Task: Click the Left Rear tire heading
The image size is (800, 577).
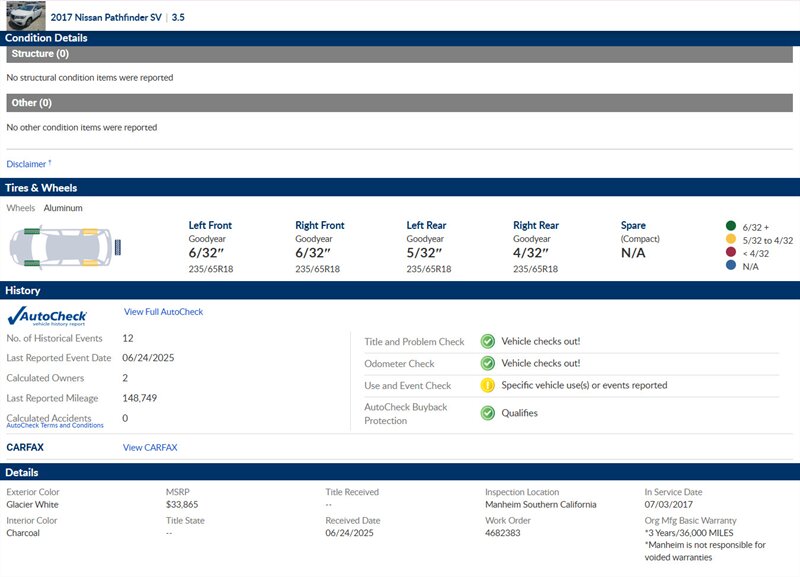Action: coord(427,225)
